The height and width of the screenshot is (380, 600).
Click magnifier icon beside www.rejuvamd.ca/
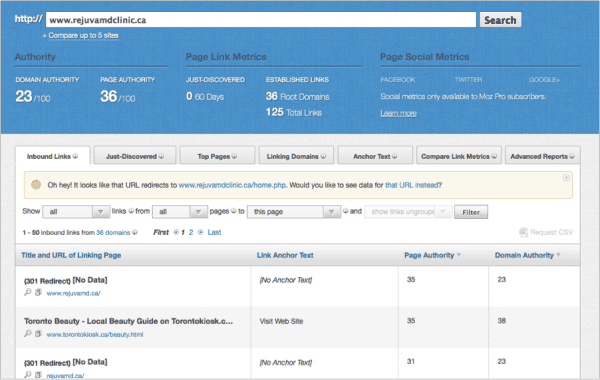point(28,292)
